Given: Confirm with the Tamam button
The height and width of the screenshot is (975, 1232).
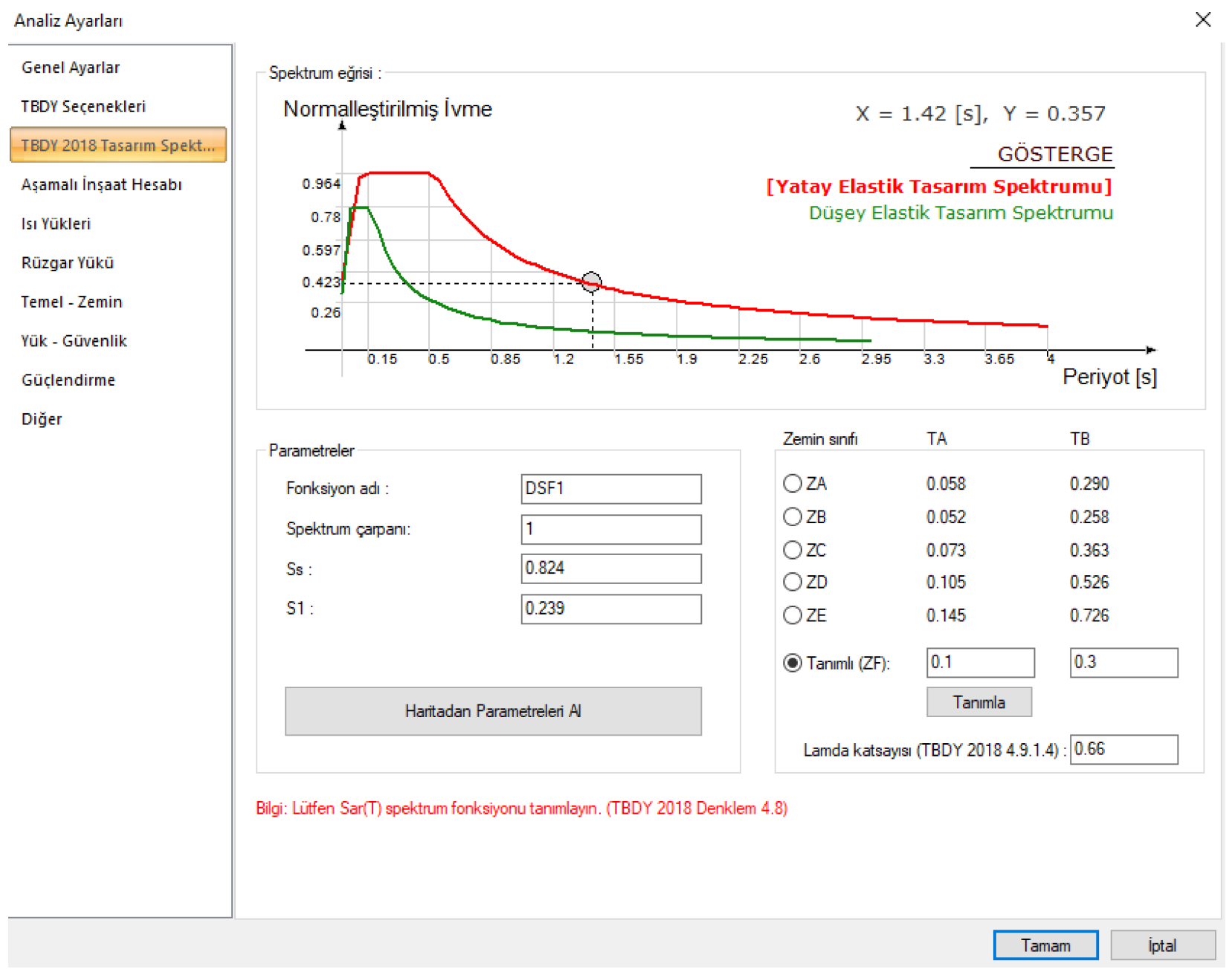Looking at the screenshot, I should (x=1045, y=945).
